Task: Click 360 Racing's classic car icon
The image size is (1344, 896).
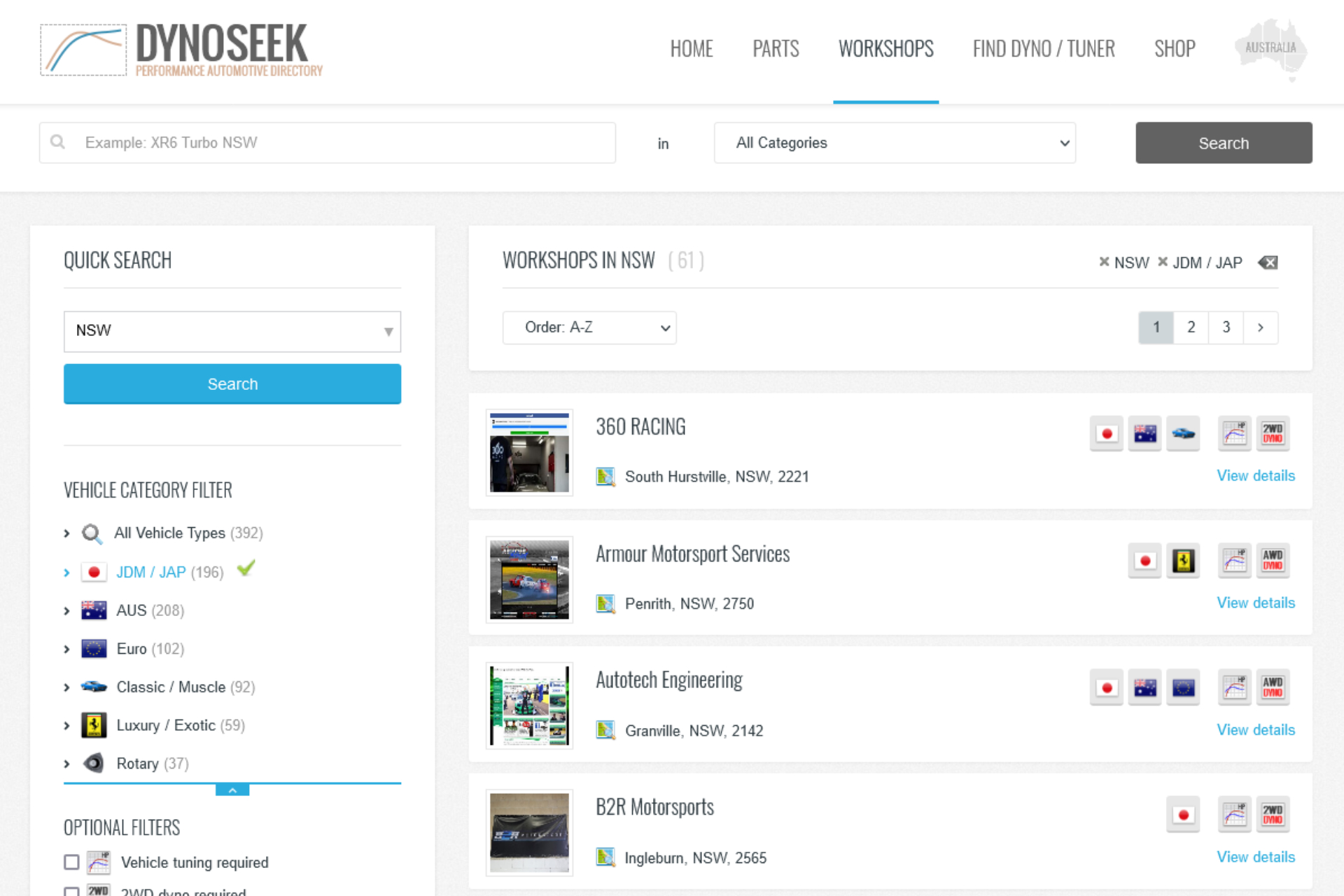Action: pyautogui.click(x=1184, y=434)
